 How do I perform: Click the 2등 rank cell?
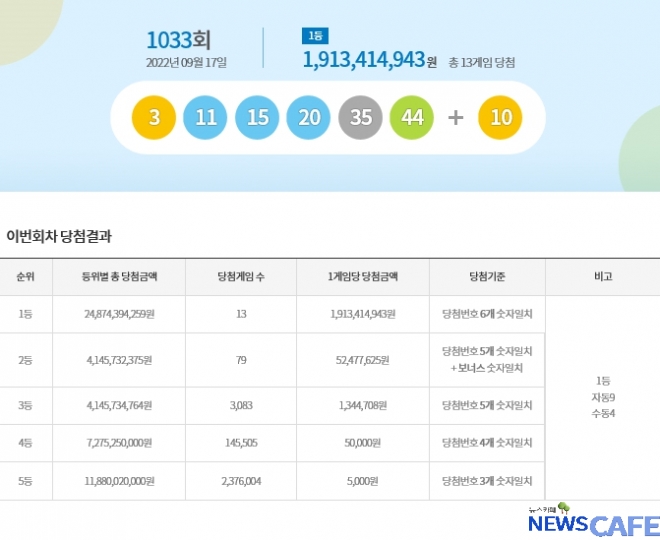pos(25,360)
